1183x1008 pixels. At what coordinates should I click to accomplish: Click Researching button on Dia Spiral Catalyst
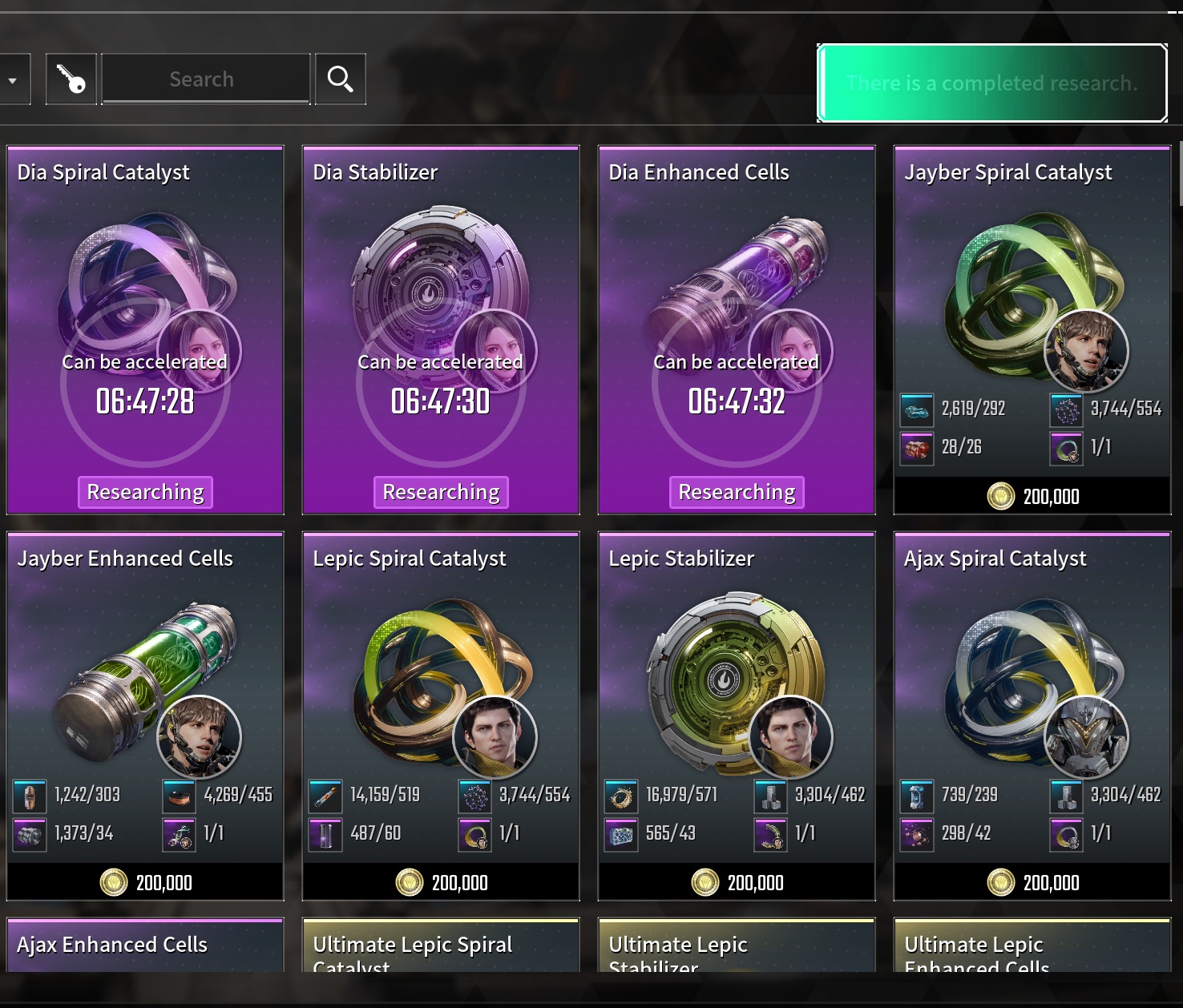pos(145,492)
